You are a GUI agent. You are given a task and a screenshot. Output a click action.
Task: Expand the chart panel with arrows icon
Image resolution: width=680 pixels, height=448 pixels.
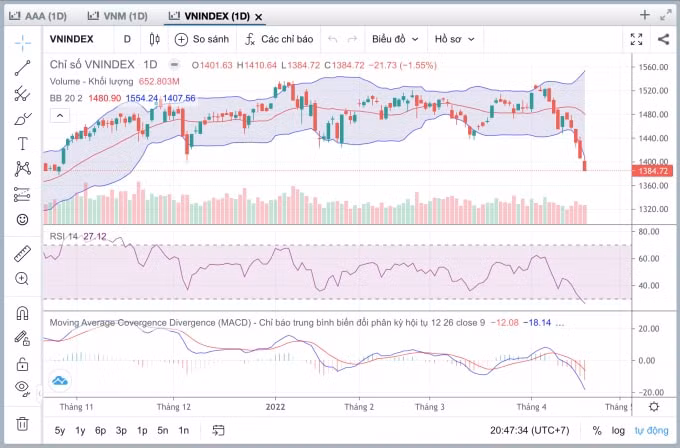[x=666, y=16]
